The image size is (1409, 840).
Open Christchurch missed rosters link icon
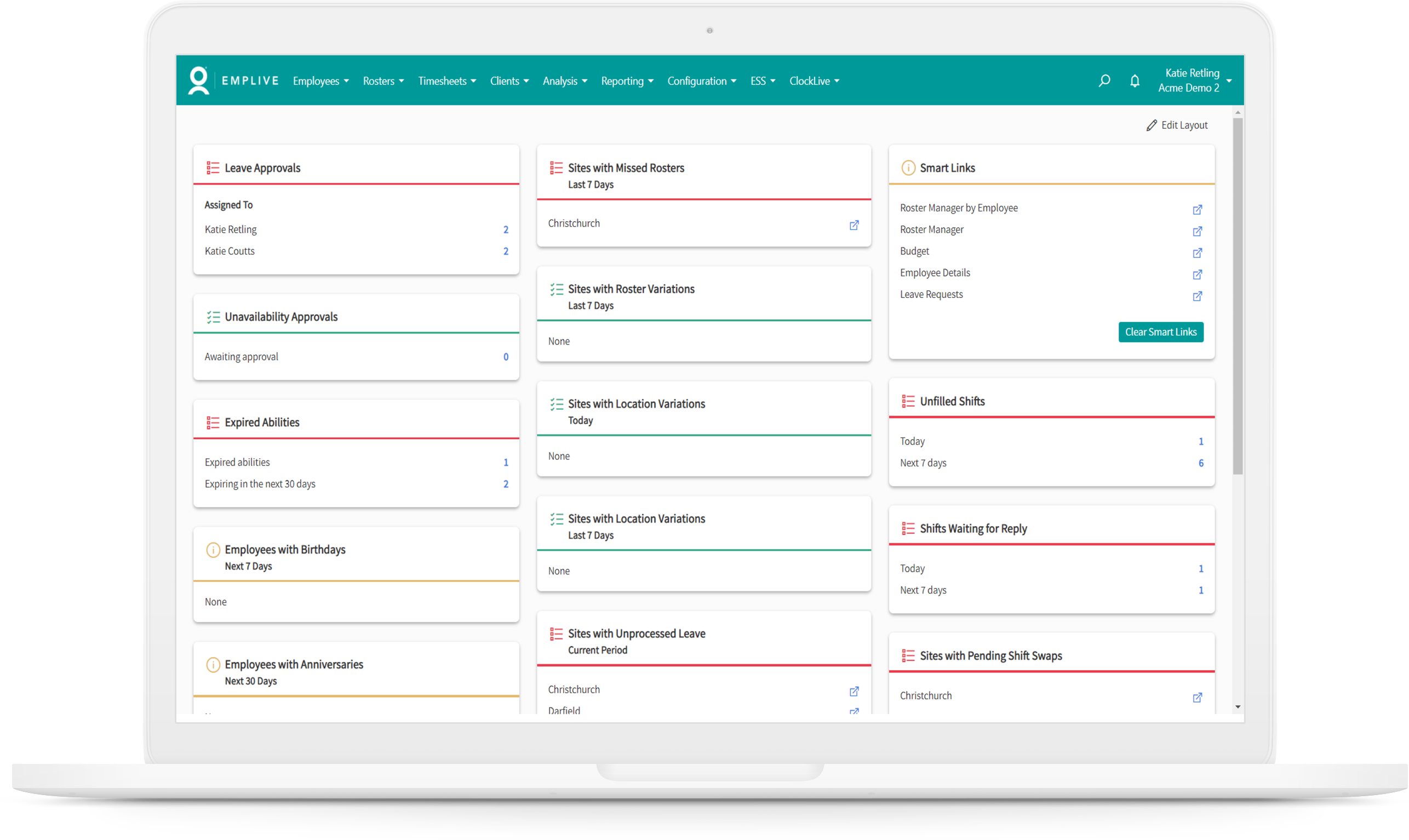pyautogui.click(x=854, y=225)
